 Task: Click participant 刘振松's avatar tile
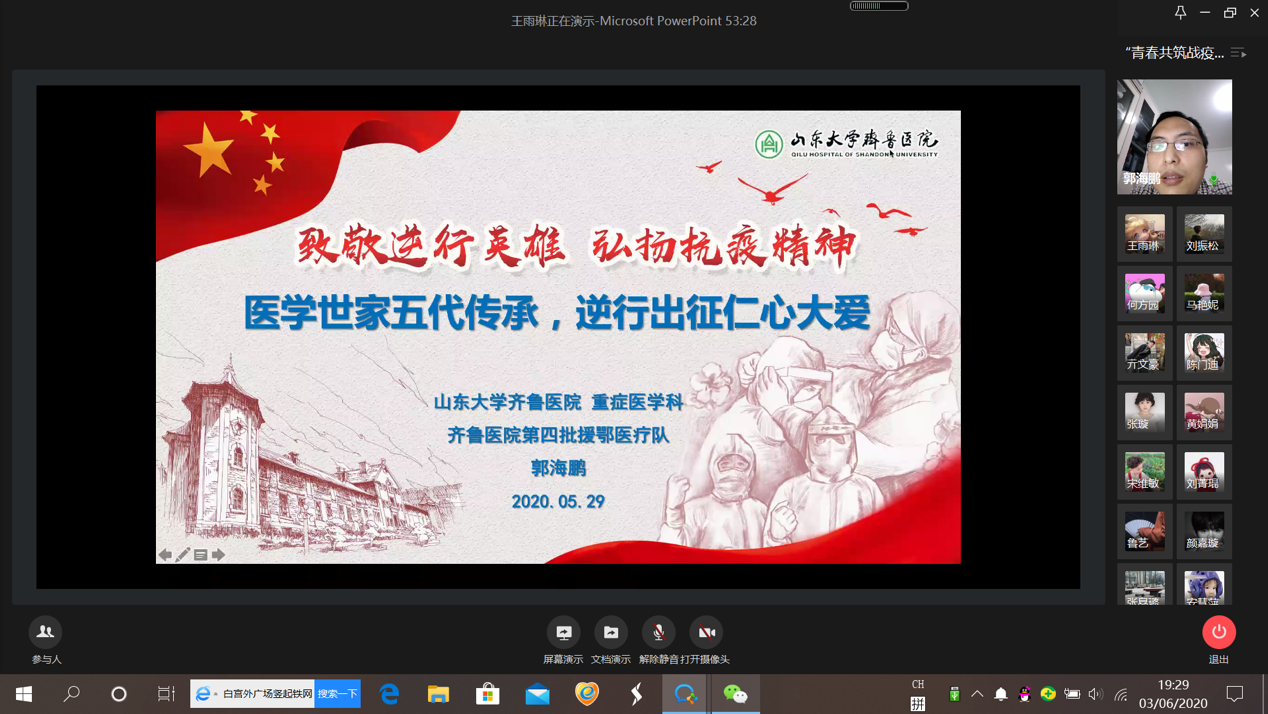coord(1204,234)
